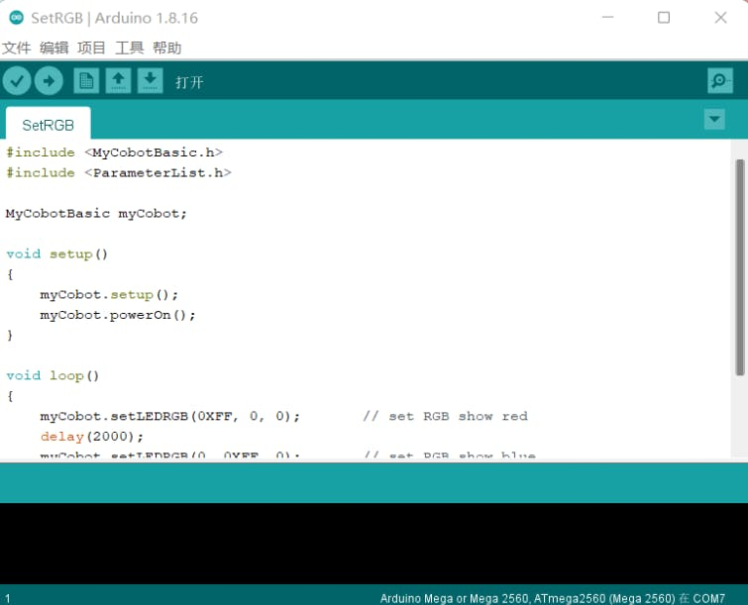The height and width of the screenshot is (605, 748).
Task: Click the line '#include <MyCobotBasic.h>'
Action: [114, 152]
